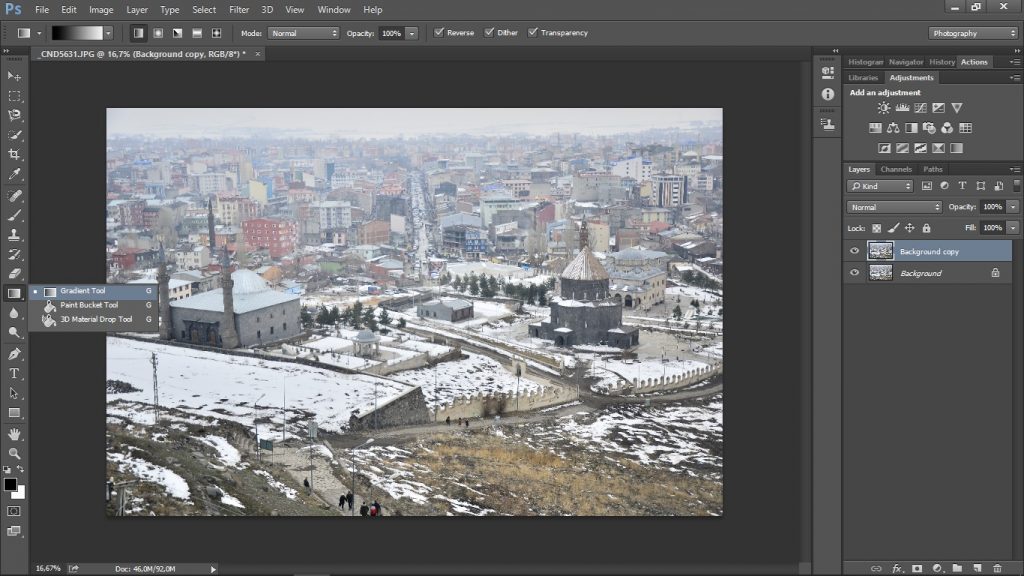Image resolution: width=1024 pixels, height=576 pixels.
Task: Pick 3D Material Drop Tool
Action: [x=95, y=319]
